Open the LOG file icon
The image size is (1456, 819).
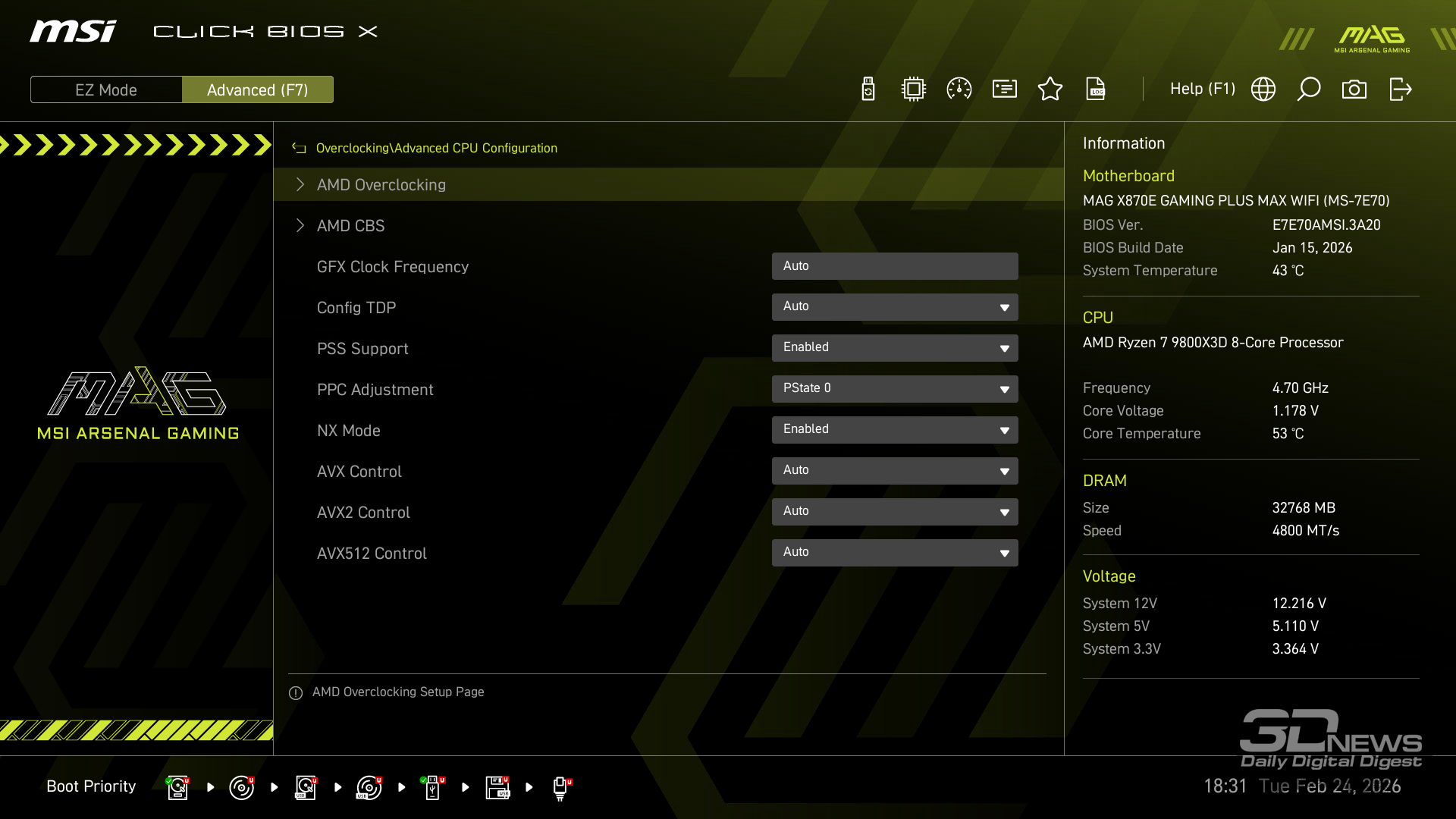[1096, 89]
